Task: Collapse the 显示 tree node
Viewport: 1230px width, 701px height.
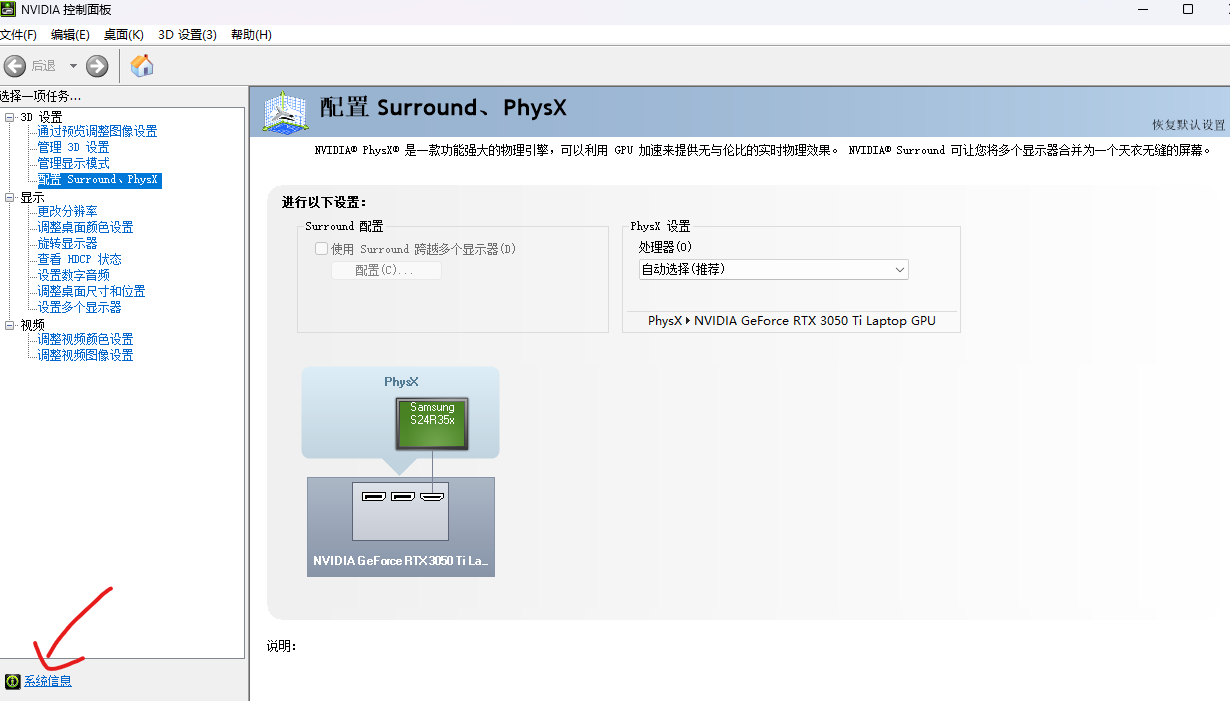Action: (10, 197)
